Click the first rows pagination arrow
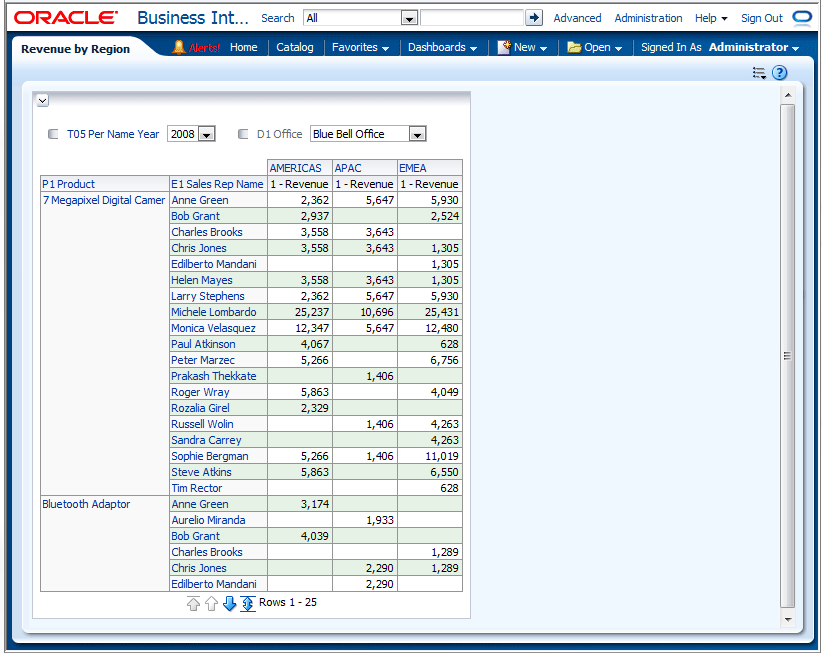The image size is (822, 653). click(x=193, y=603)
